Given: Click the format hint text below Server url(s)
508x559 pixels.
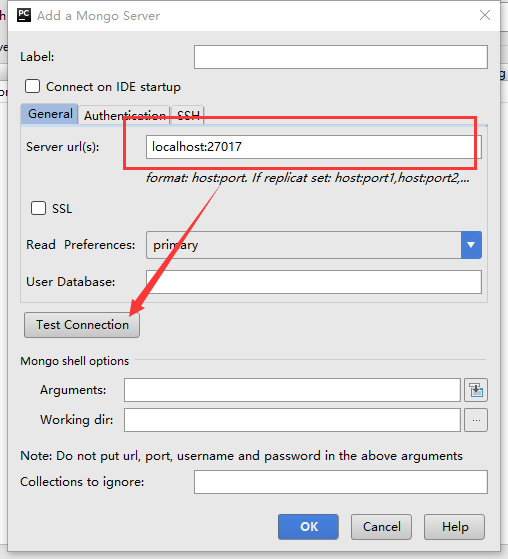Looking at the screenshot, I should pyautogui.click(x=307, y=178).
